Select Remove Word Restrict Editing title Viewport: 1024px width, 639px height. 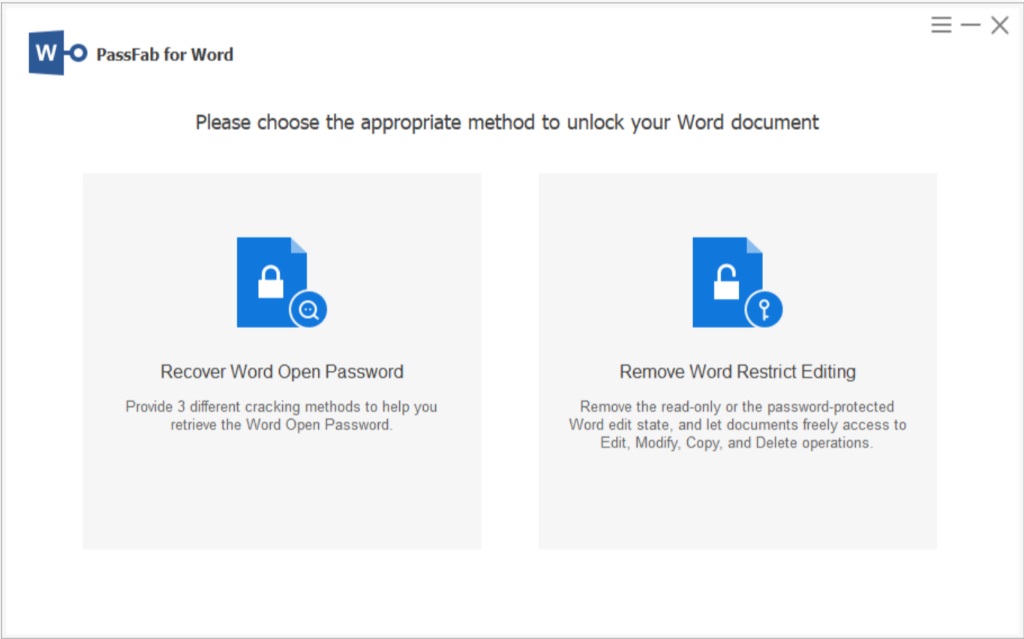(737, 372)
